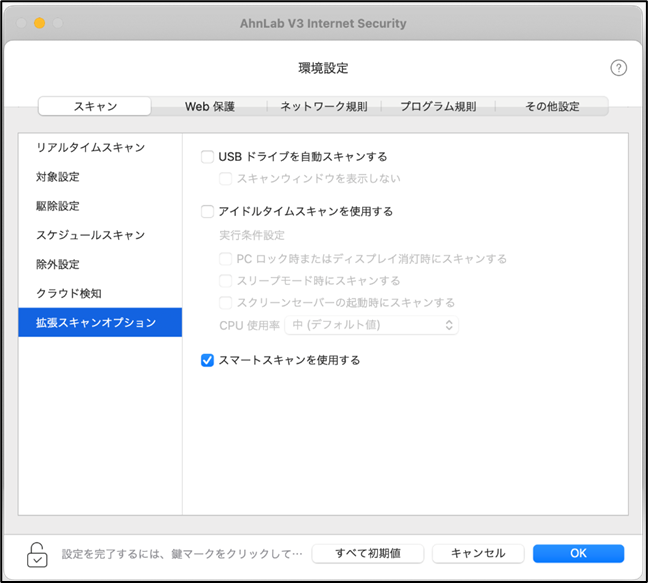The image size is (648, 583).
Task: Select 対象設定 in the sidebar
Action: (x=100, y=177)
